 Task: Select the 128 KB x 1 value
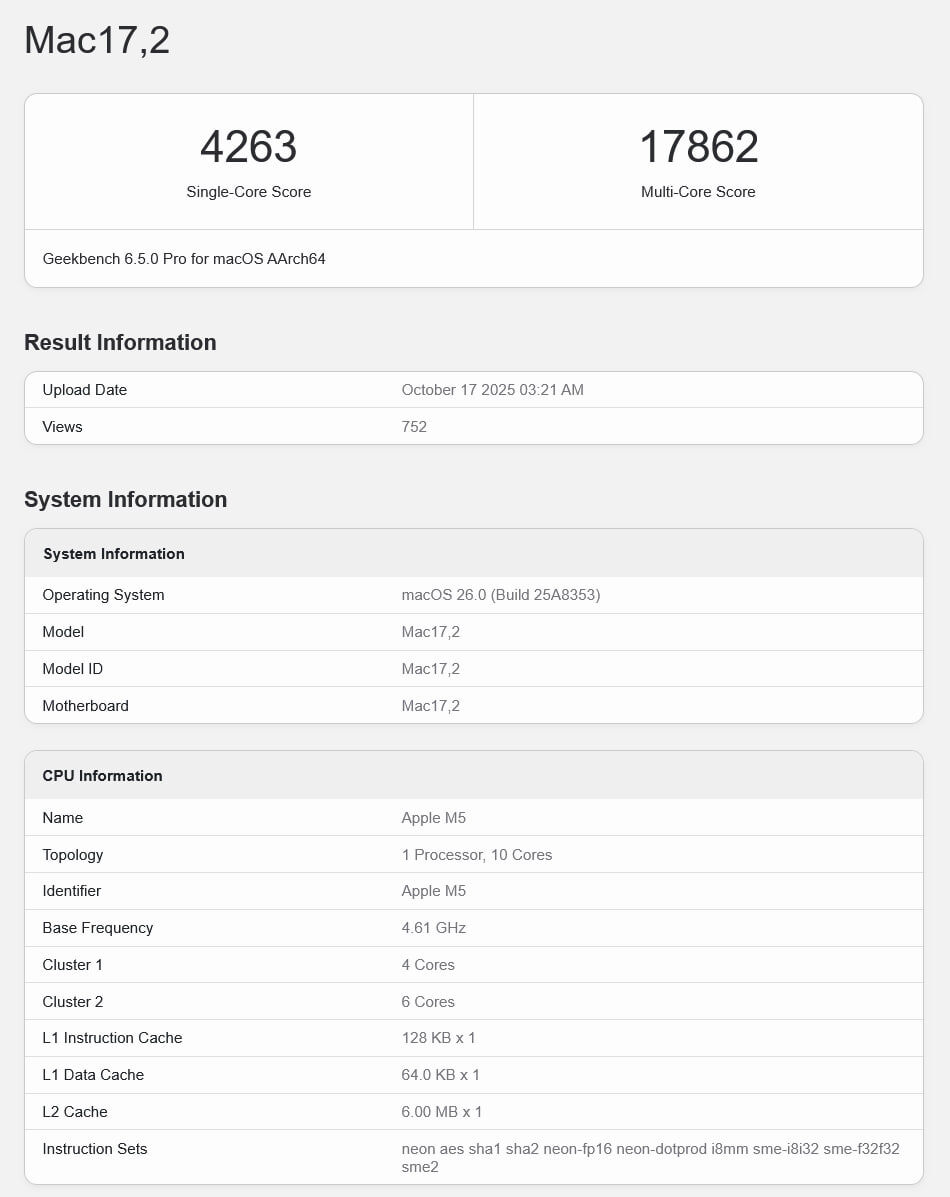coord(438,1038)
